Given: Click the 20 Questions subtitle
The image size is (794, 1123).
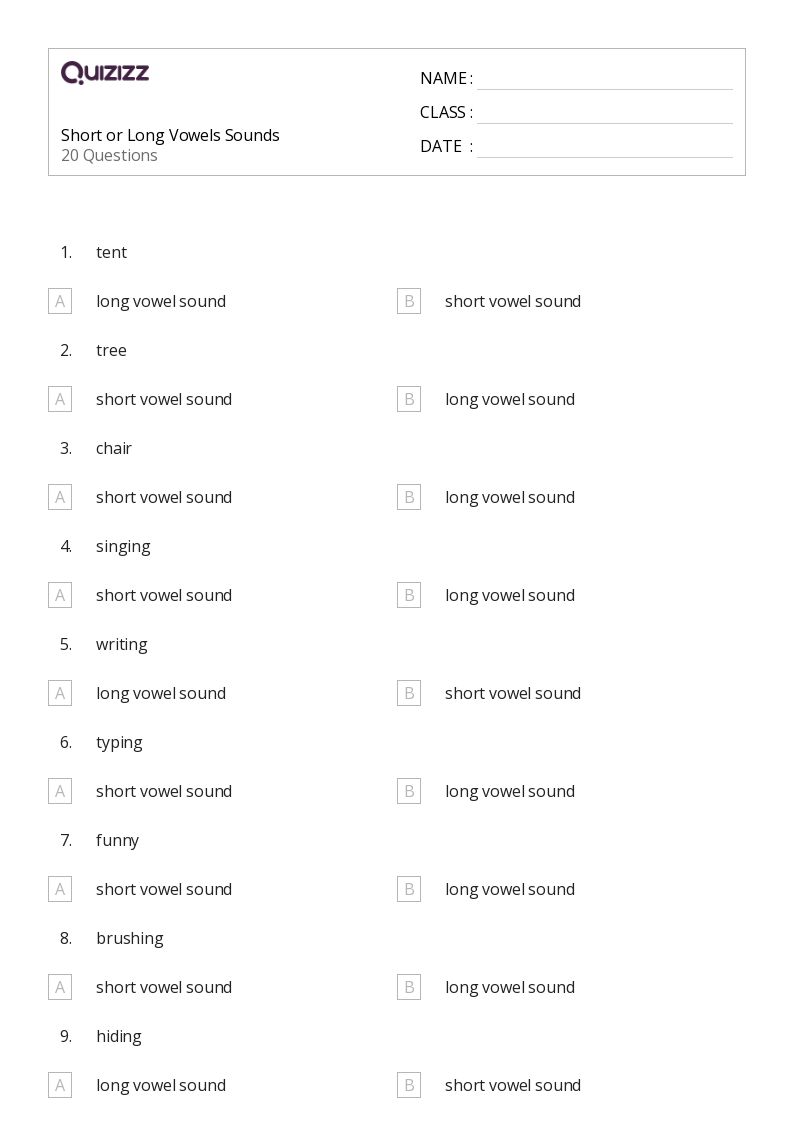Looking at the screenshot, I should (x=109, y=155).
